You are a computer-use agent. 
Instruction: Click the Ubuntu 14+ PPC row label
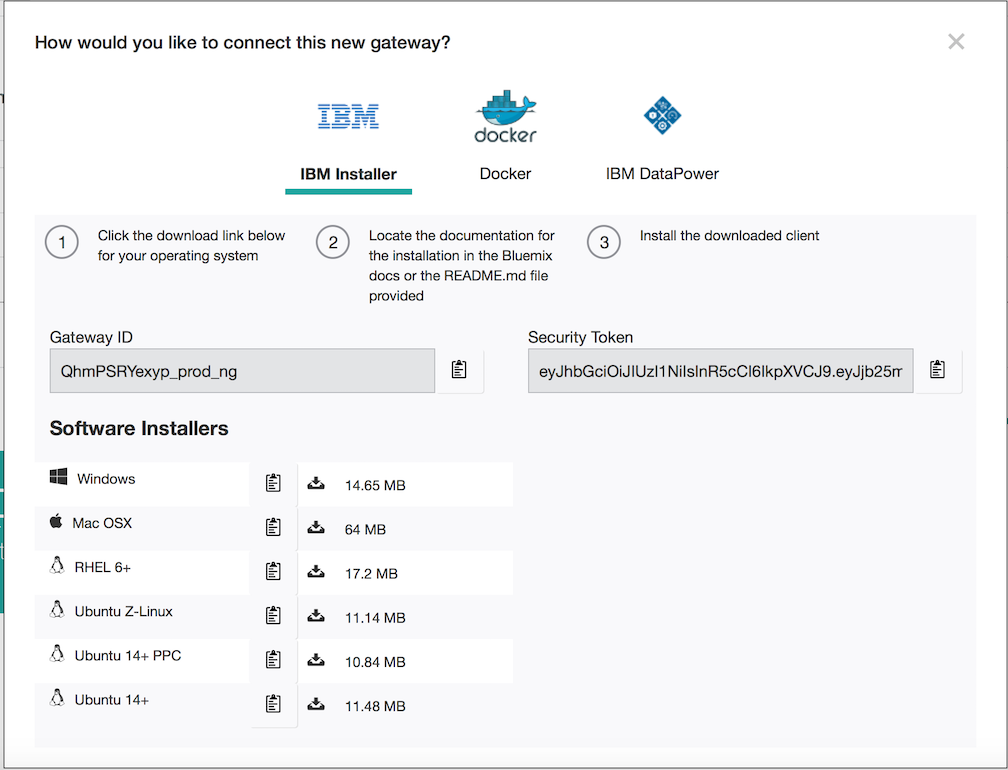[128, 656]
